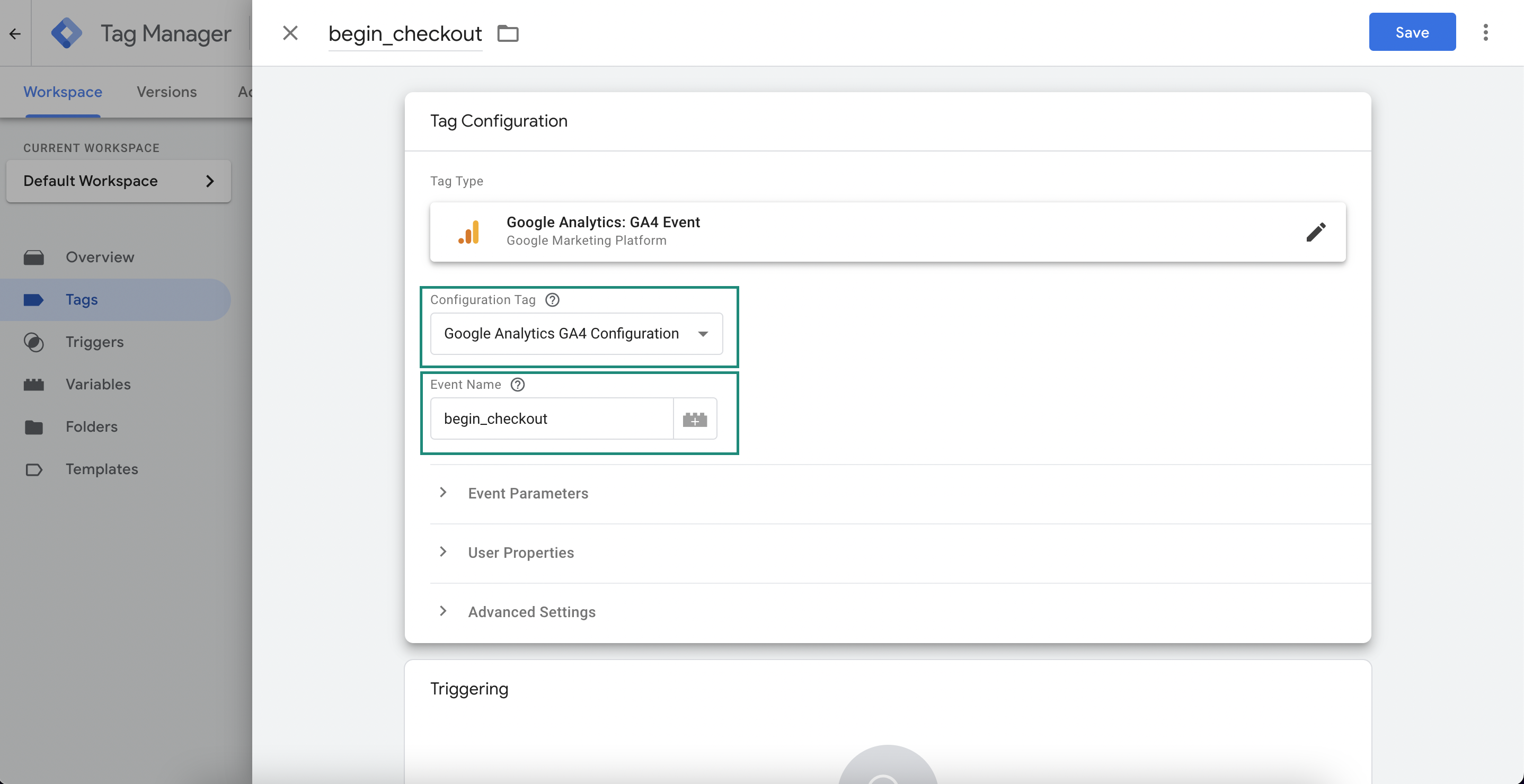Open Tags in the sidebar
Image resolution: width=1524 pixels, height=784 pixels.
(116, 300)
